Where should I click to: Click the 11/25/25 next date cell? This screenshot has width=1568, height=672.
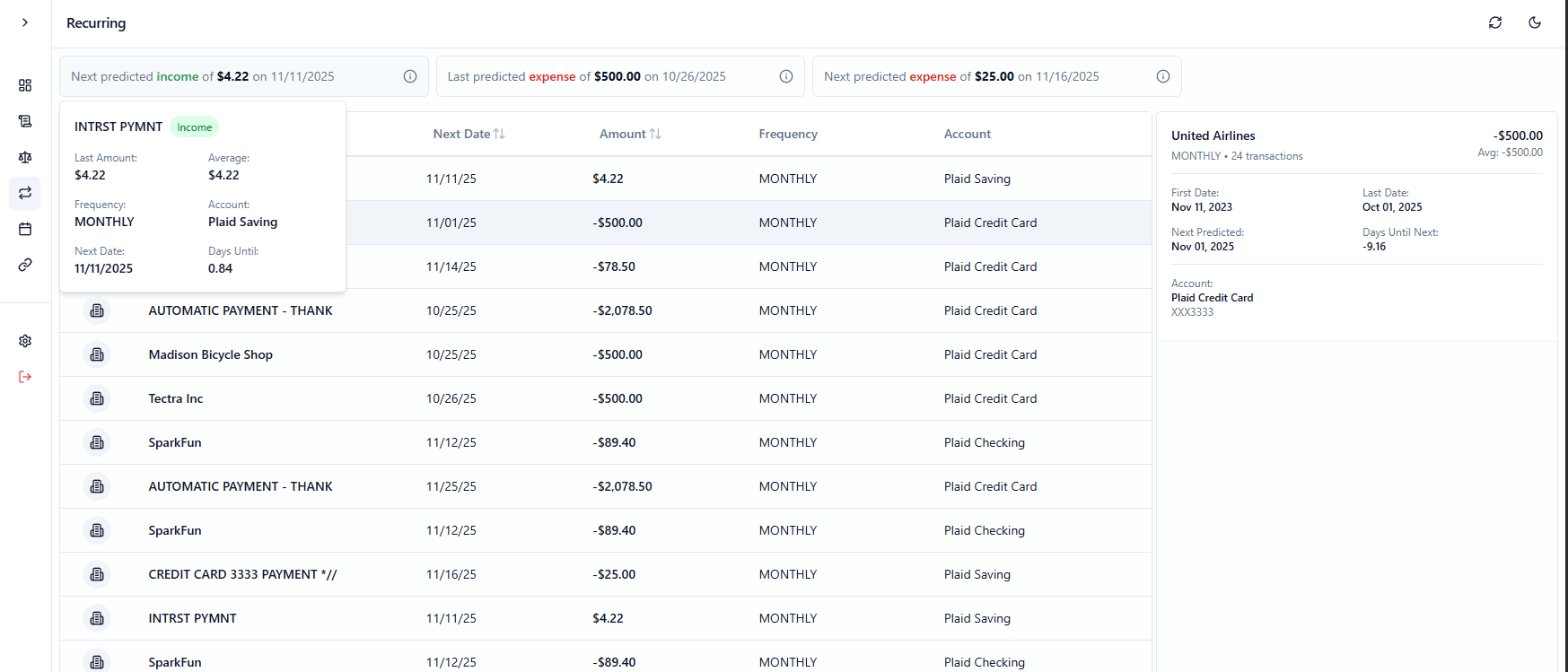click(x=451, y=486)
